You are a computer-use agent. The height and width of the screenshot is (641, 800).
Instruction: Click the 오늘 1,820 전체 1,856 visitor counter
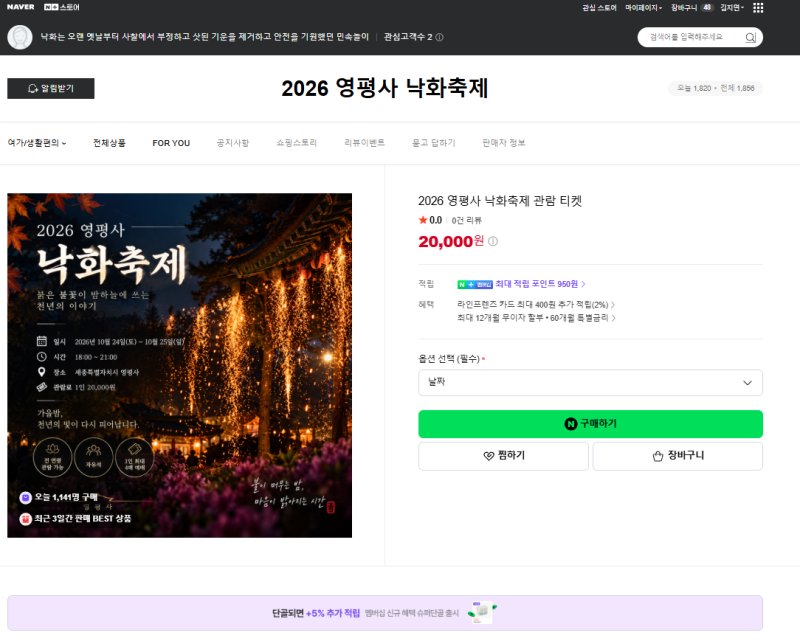(715, 88)
